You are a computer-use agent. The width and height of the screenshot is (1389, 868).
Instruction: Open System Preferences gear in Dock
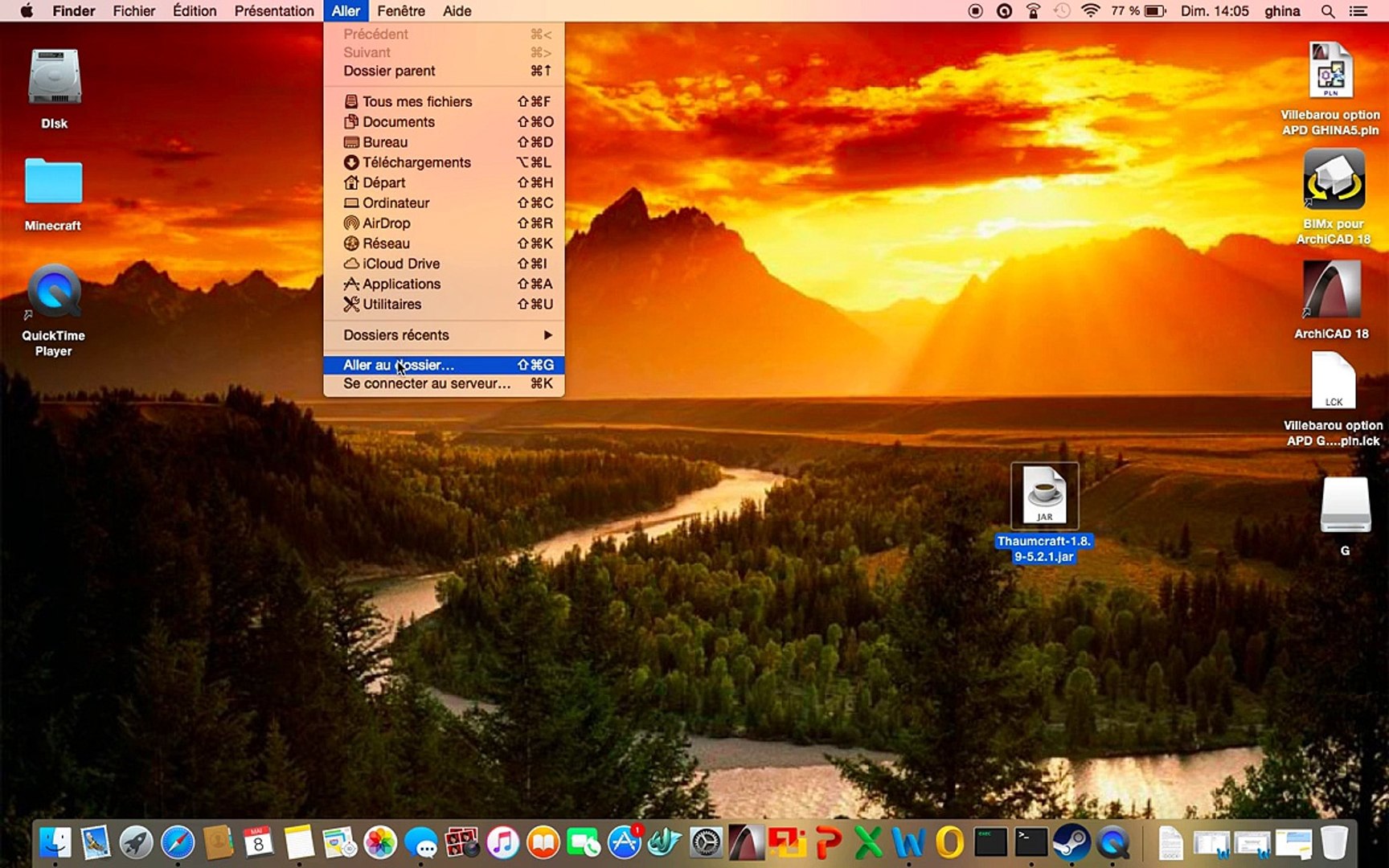[x=707, y=842]
